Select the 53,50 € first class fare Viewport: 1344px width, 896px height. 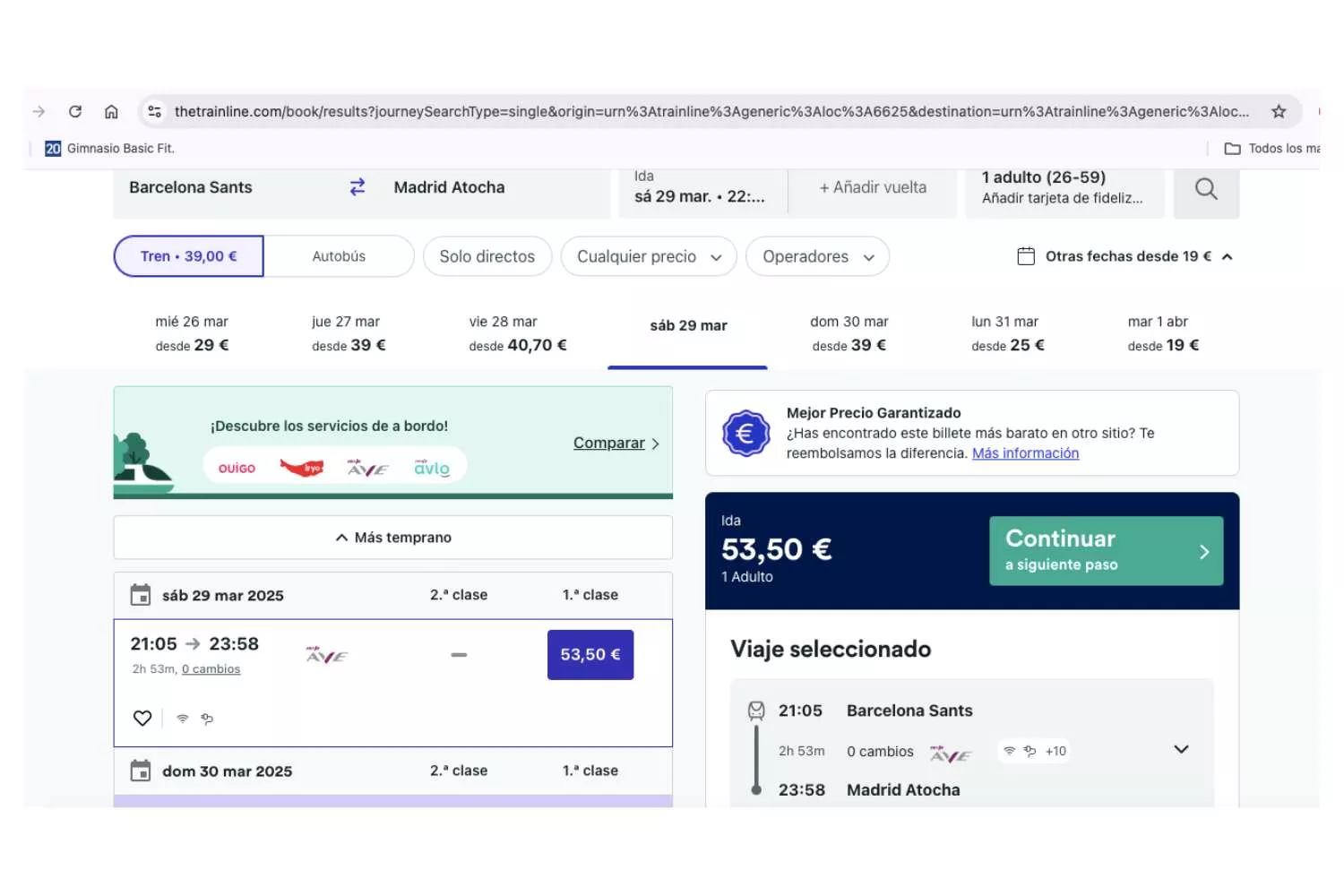point(590,655)
